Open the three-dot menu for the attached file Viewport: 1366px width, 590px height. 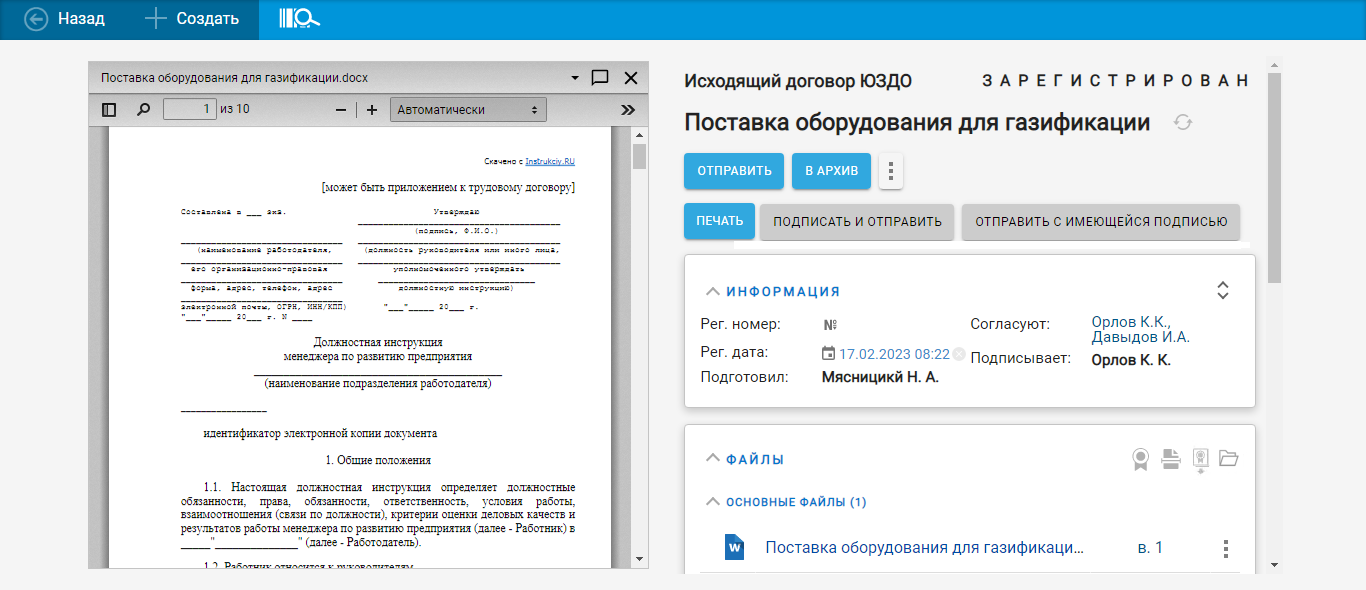point(1225,549)
